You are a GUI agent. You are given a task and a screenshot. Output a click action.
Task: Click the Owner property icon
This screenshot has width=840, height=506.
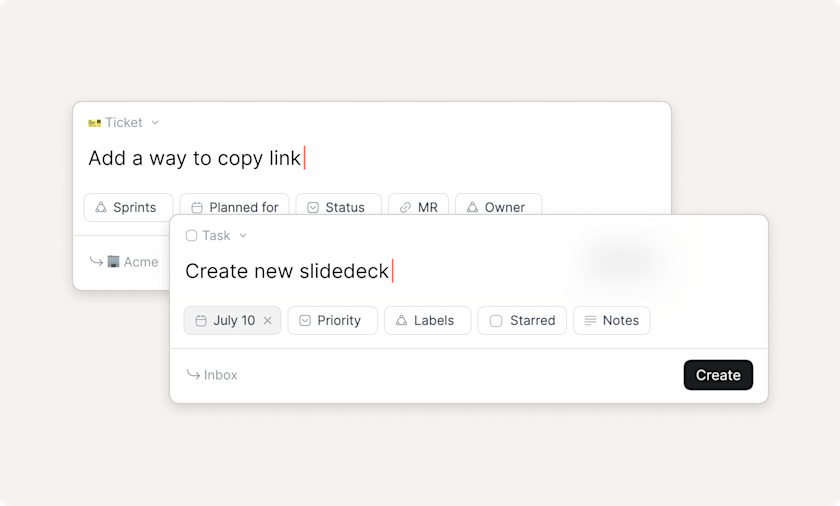click(472, 207)
